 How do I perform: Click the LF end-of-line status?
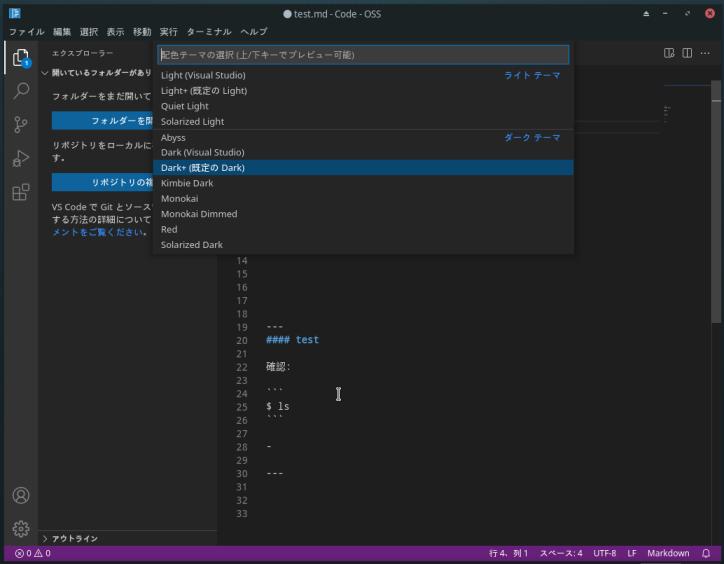click(x=632, y=553)
